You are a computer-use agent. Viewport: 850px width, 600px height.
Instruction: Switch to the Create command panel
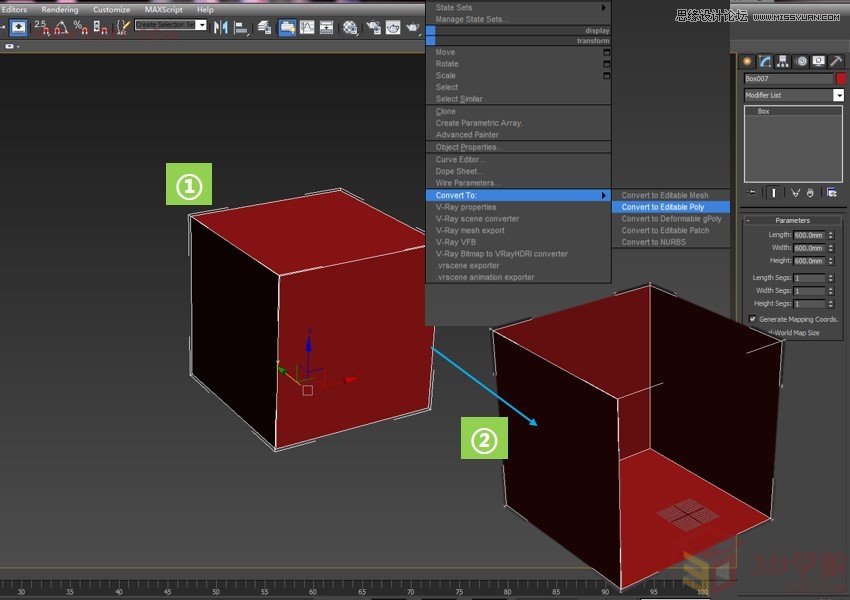[747, 61]
